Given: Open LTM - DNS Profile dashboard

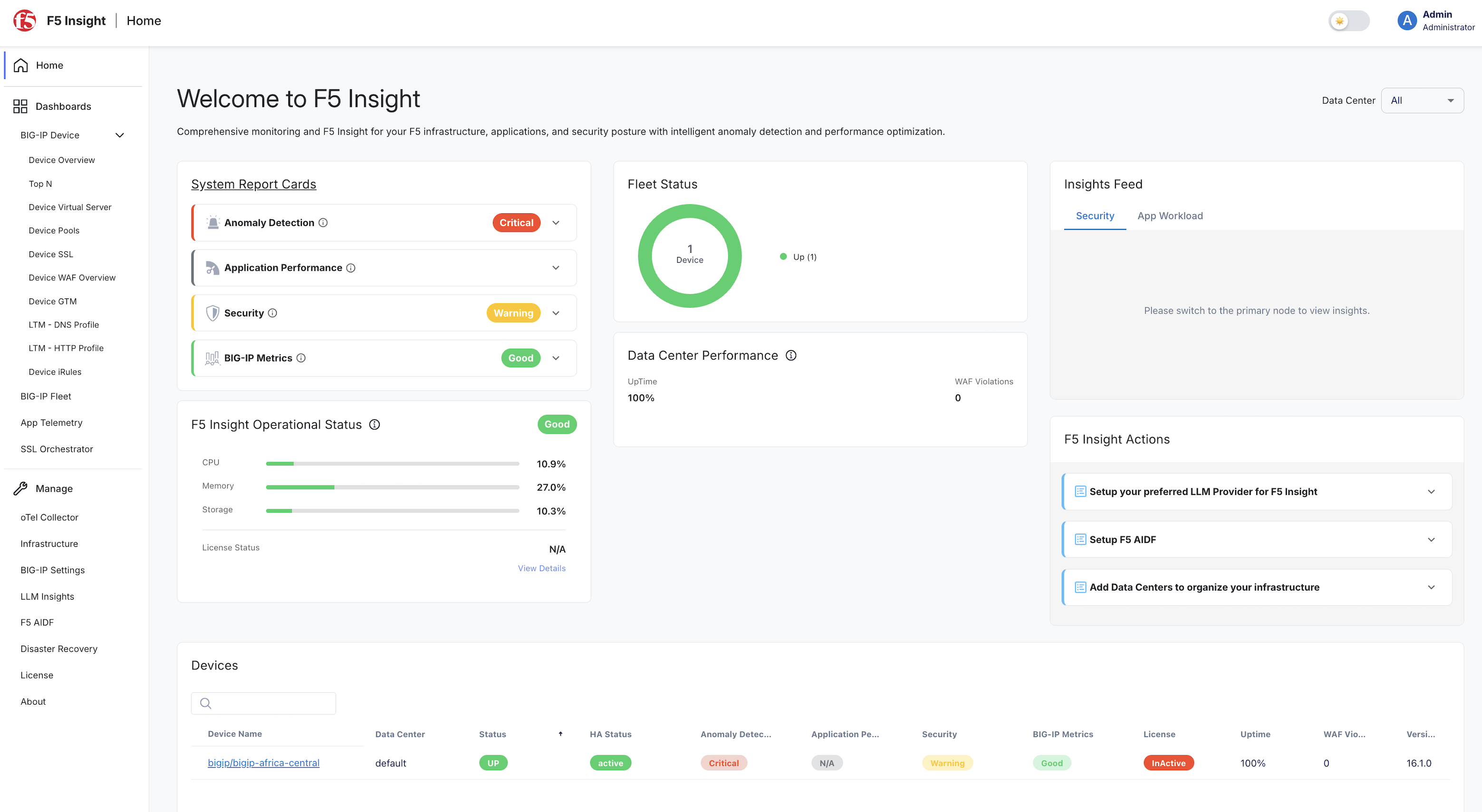Looking at the screenshot, I should click(x=63, y=325).
